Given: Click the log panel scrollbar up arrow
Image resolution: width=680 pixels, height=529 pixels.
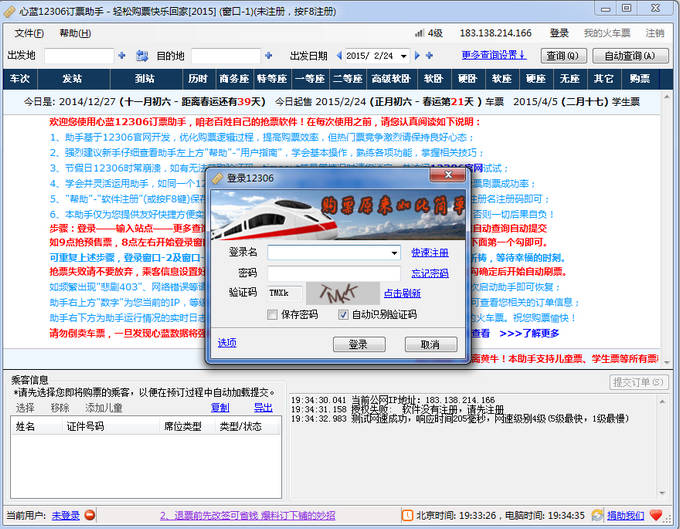Looking at the screenshot, I should coord(662,402).
